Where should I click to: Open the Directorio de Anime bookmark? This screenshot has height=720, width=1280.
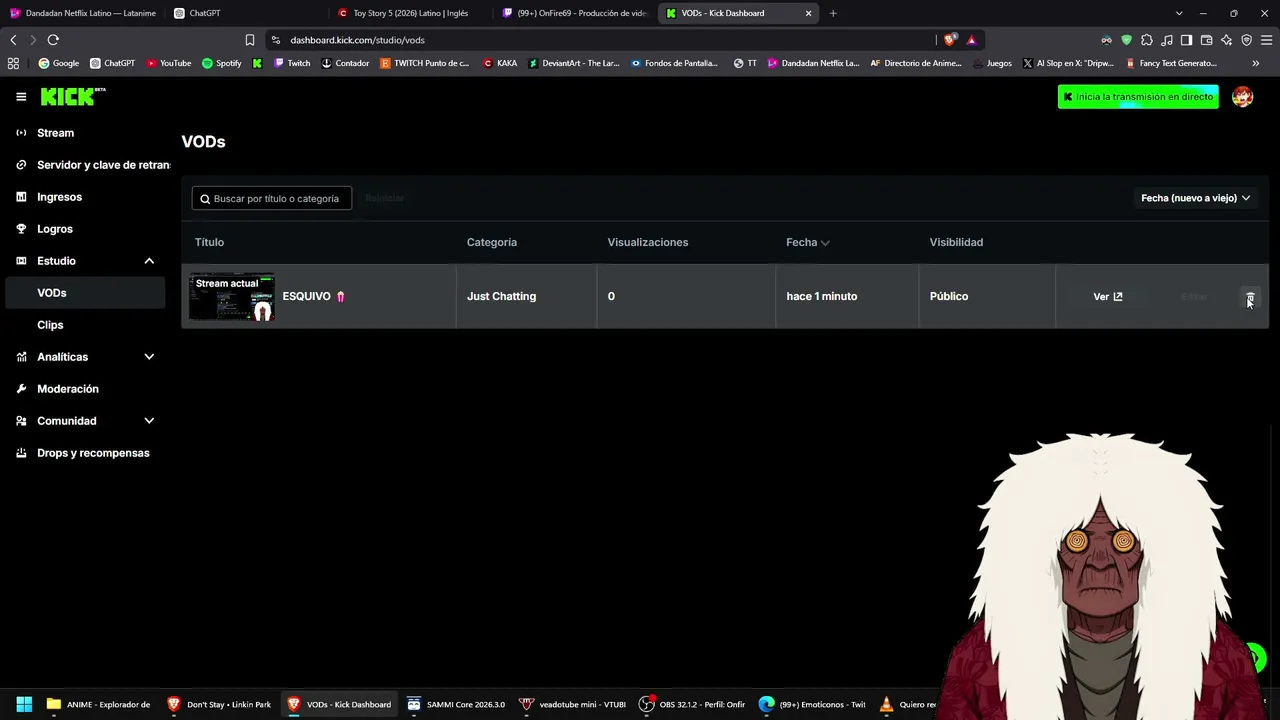(x=915, y=63)
